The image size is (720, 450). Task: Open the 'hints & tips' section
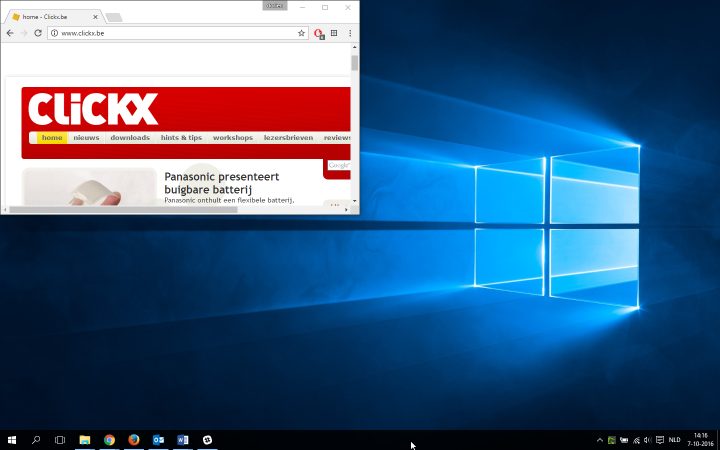(x=181, y=138)
